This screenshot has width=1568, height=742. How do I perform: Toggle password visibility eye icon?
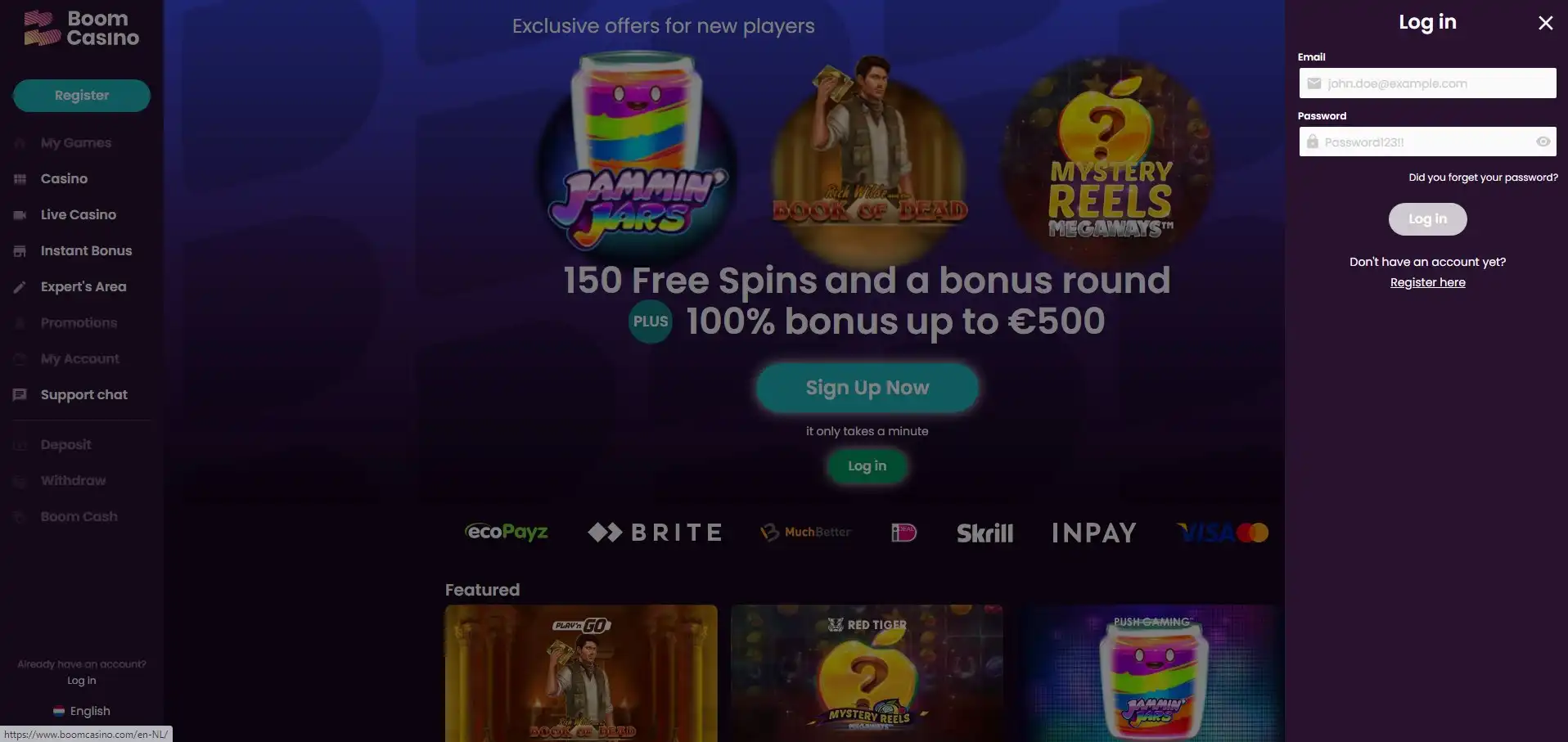click(1543, 142)
